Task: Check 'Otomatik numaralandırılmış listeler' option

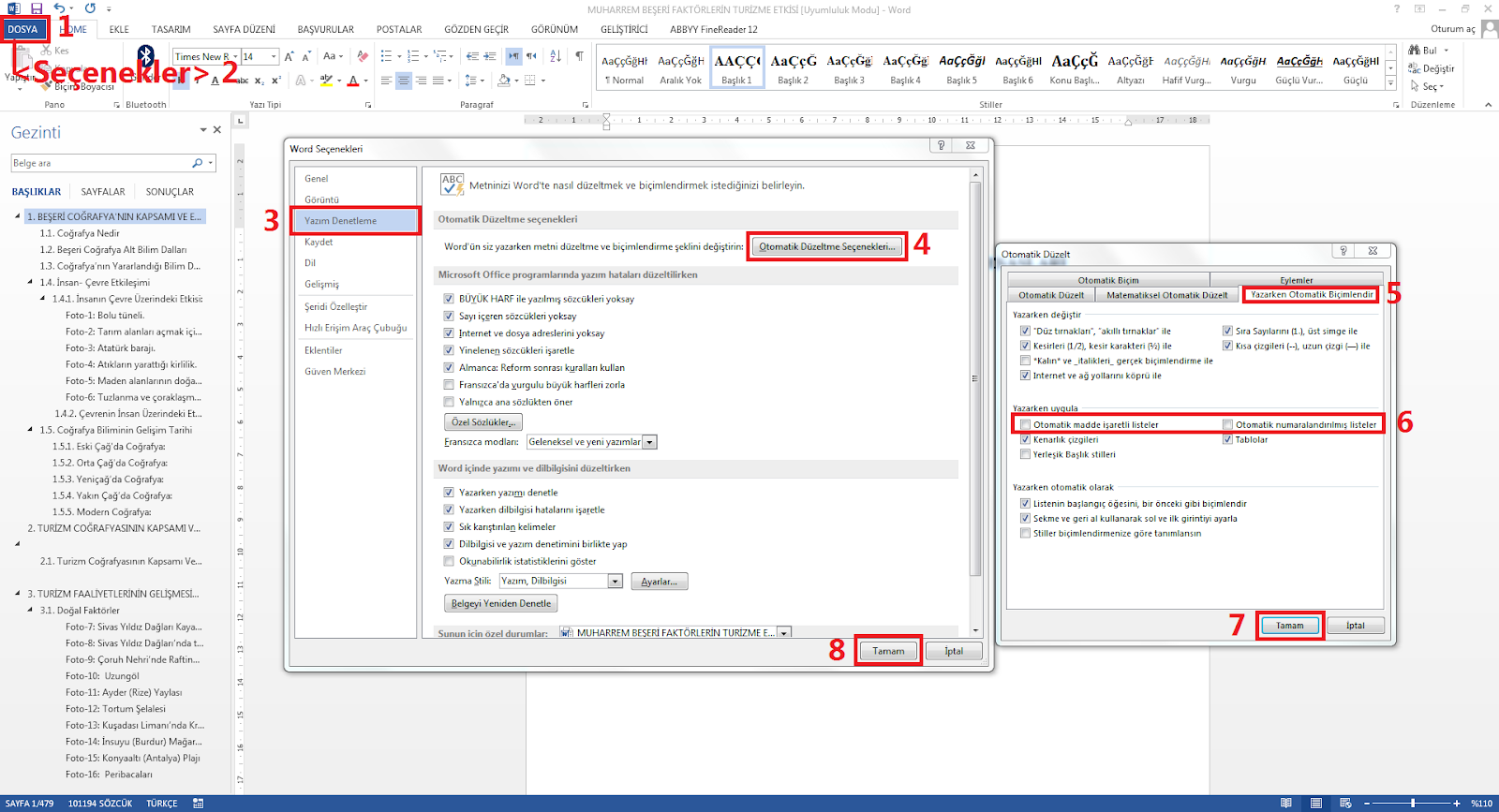Action: tap(1227, 424)
